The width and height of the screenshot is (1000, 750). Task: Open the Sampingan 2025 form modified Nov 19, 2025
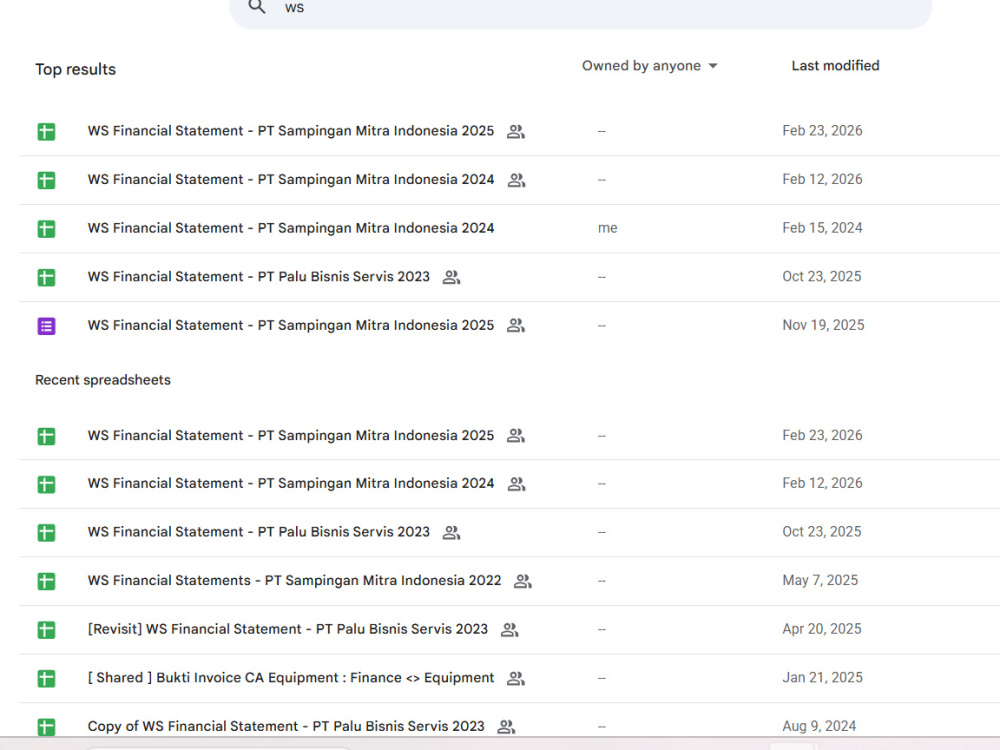coord(291,325)
